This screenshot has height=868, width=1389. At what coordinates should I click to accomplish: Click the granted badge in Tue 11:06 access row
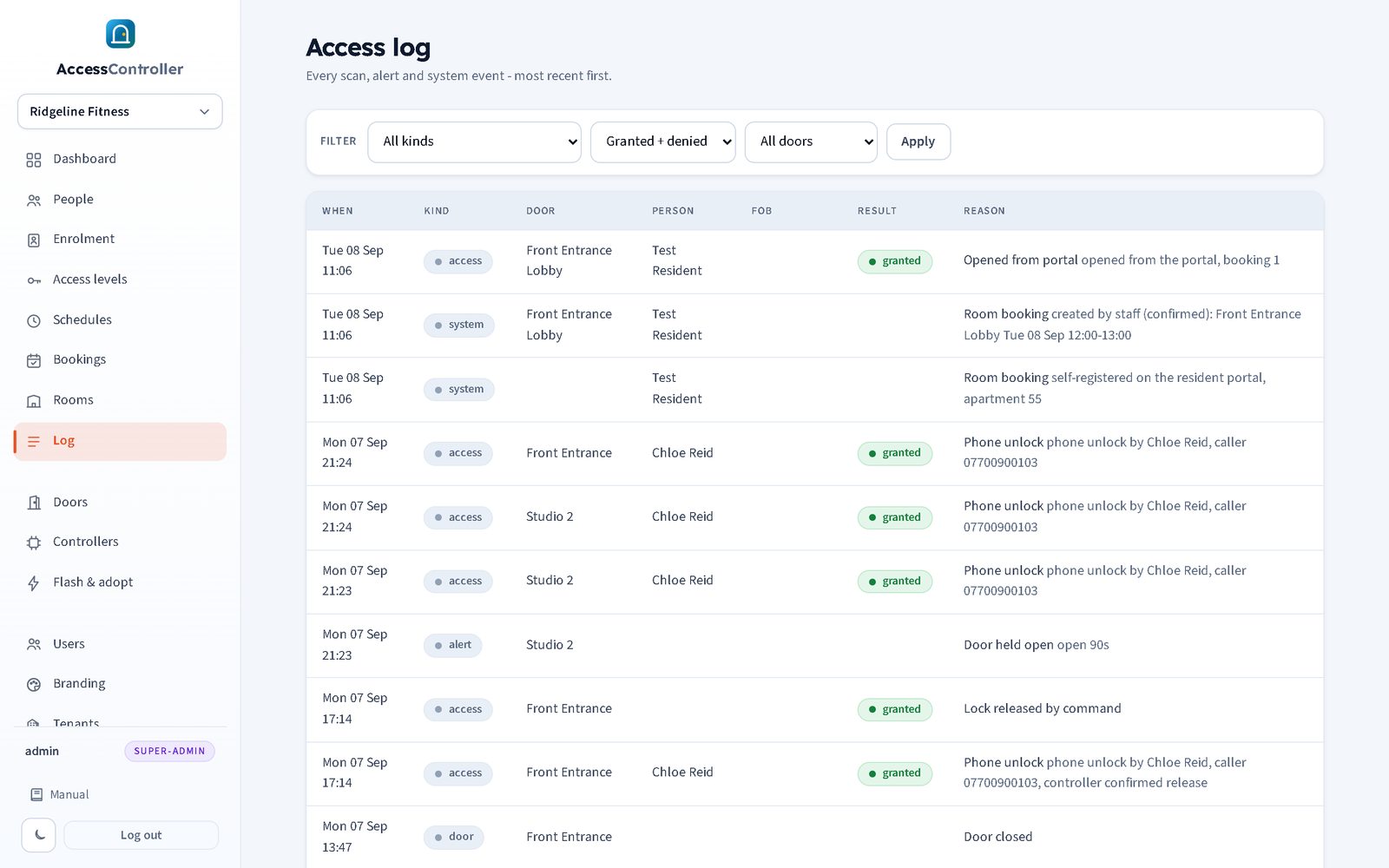click(895, 261)
